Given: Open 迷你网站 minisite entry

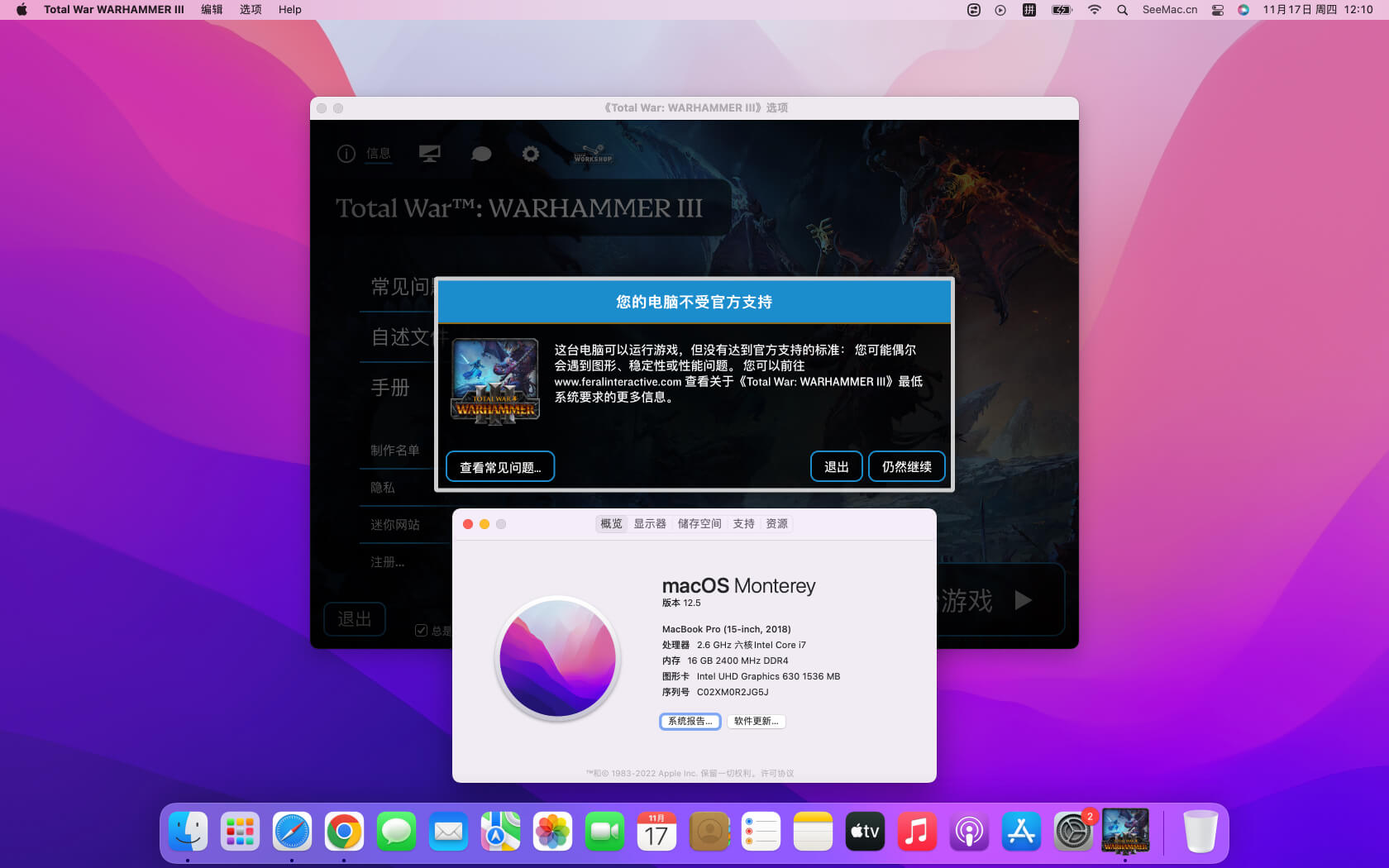Looking at the screenshot, I should coord(395,525).
